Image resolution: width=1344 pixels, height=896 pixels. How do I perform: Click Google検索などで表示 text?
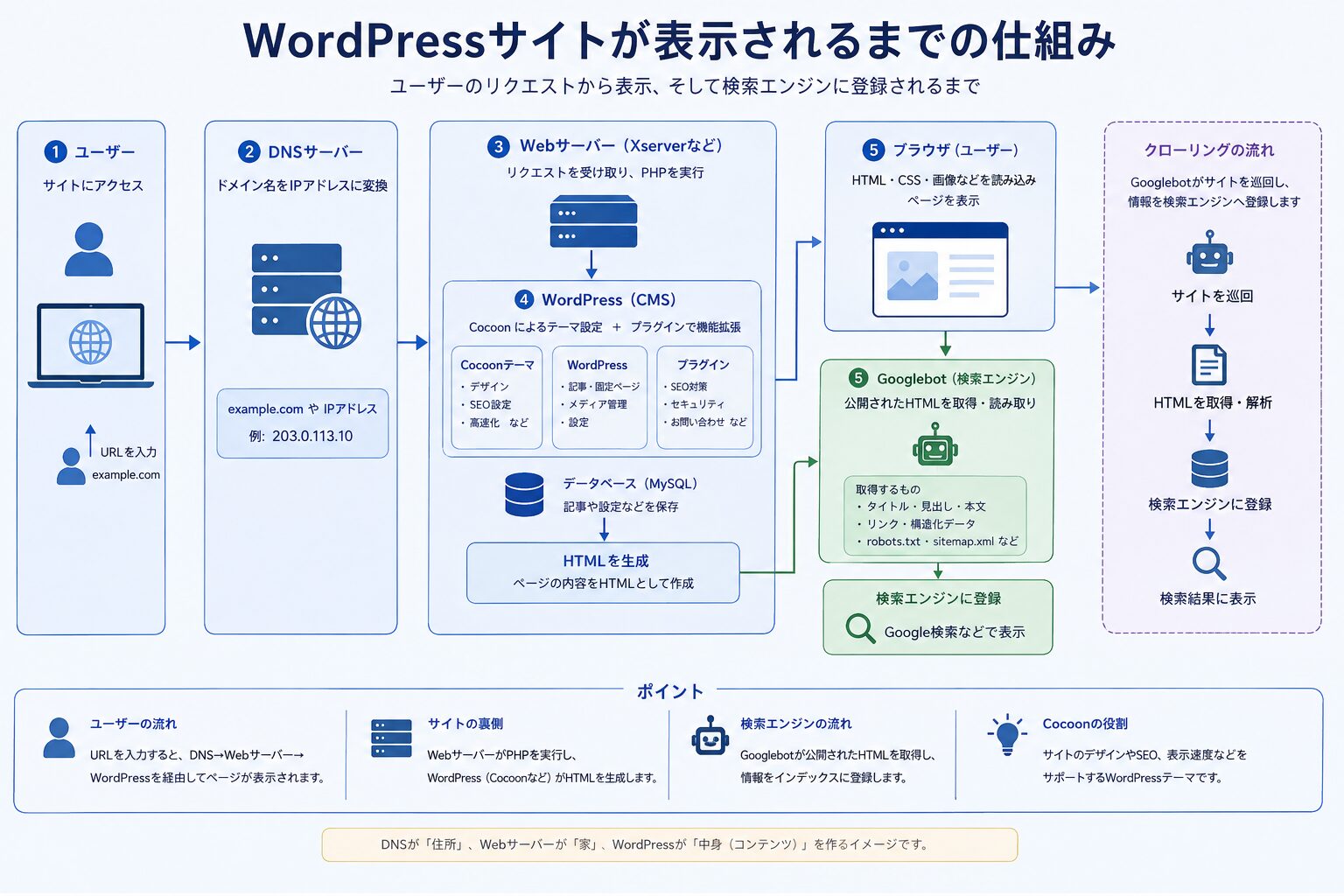coord(954,632)
